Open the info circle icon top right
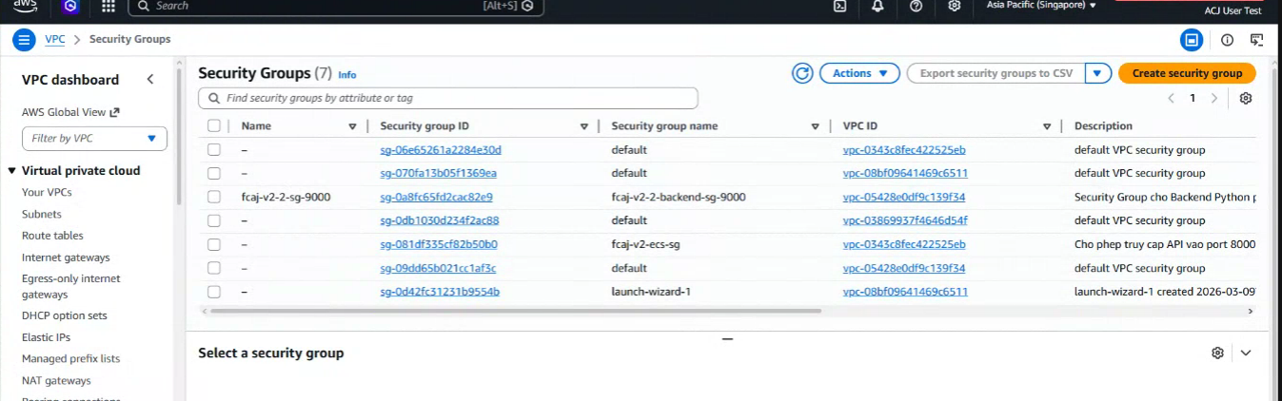 (x=1227, y=40)
